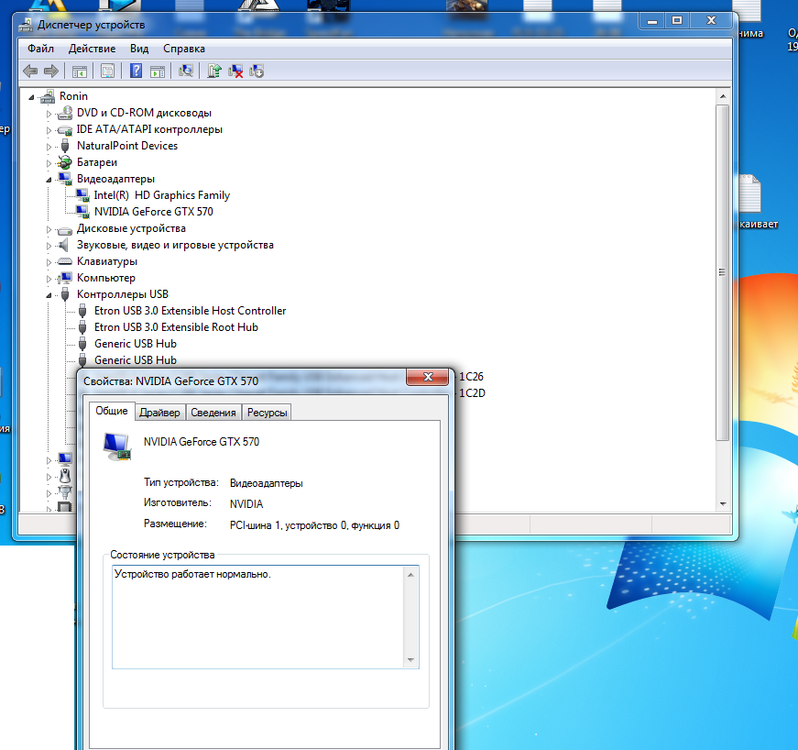Expand the Клавиатуры node
The height and width of the screenshot is (750, 798).
coord(49,262)
